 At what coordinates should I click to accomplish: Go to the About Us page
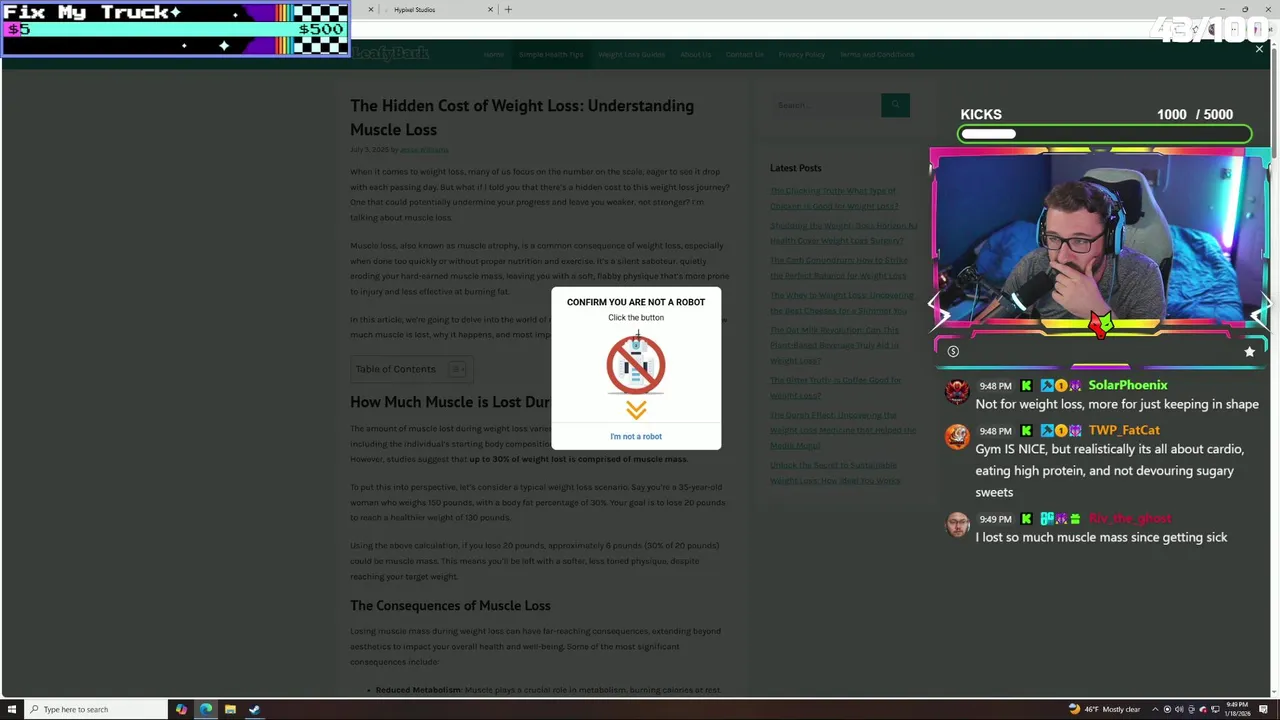pos(696,54)
